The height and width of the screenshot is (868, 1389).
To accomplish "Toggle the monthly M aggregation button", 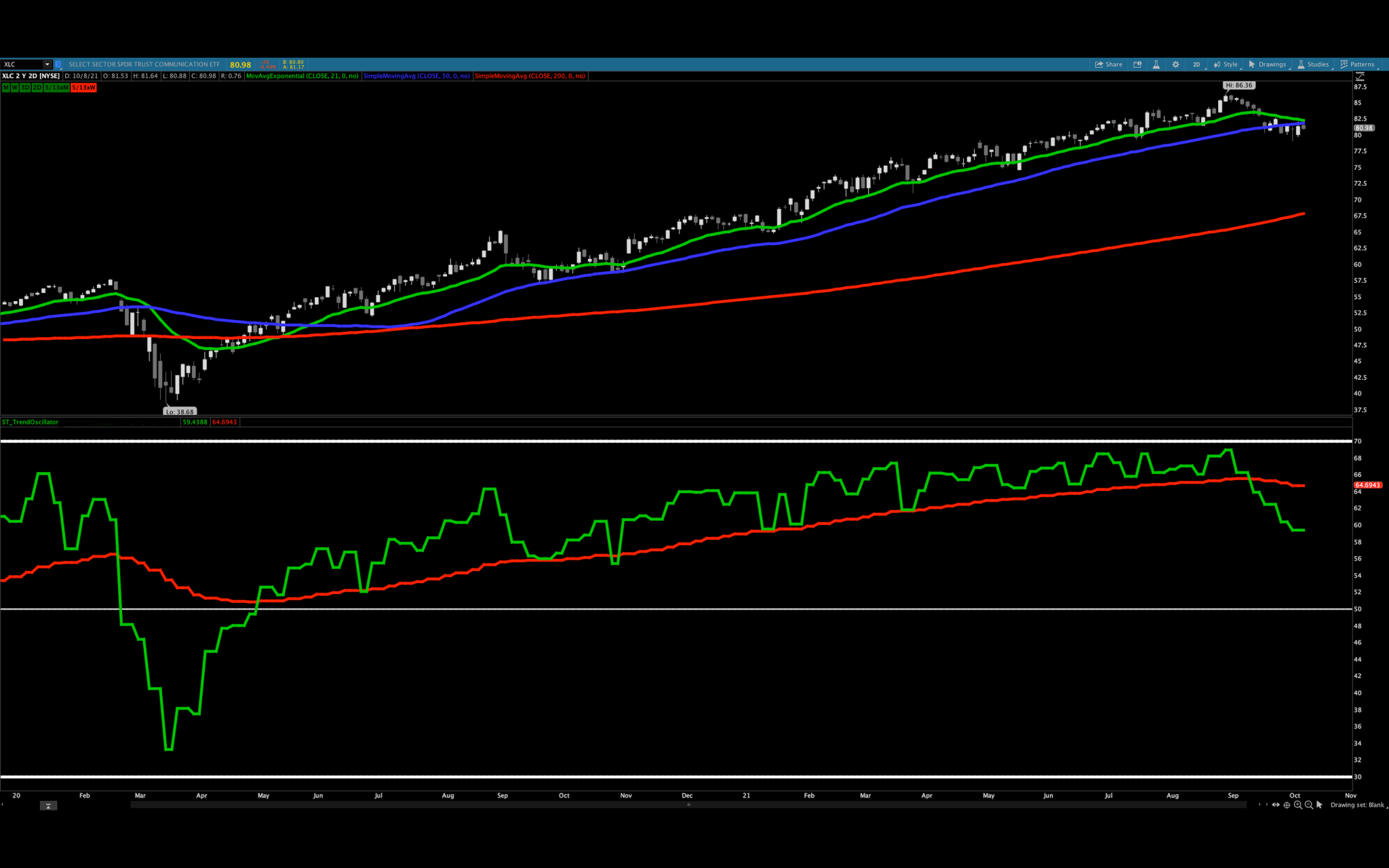I will (x=6, y=87).
